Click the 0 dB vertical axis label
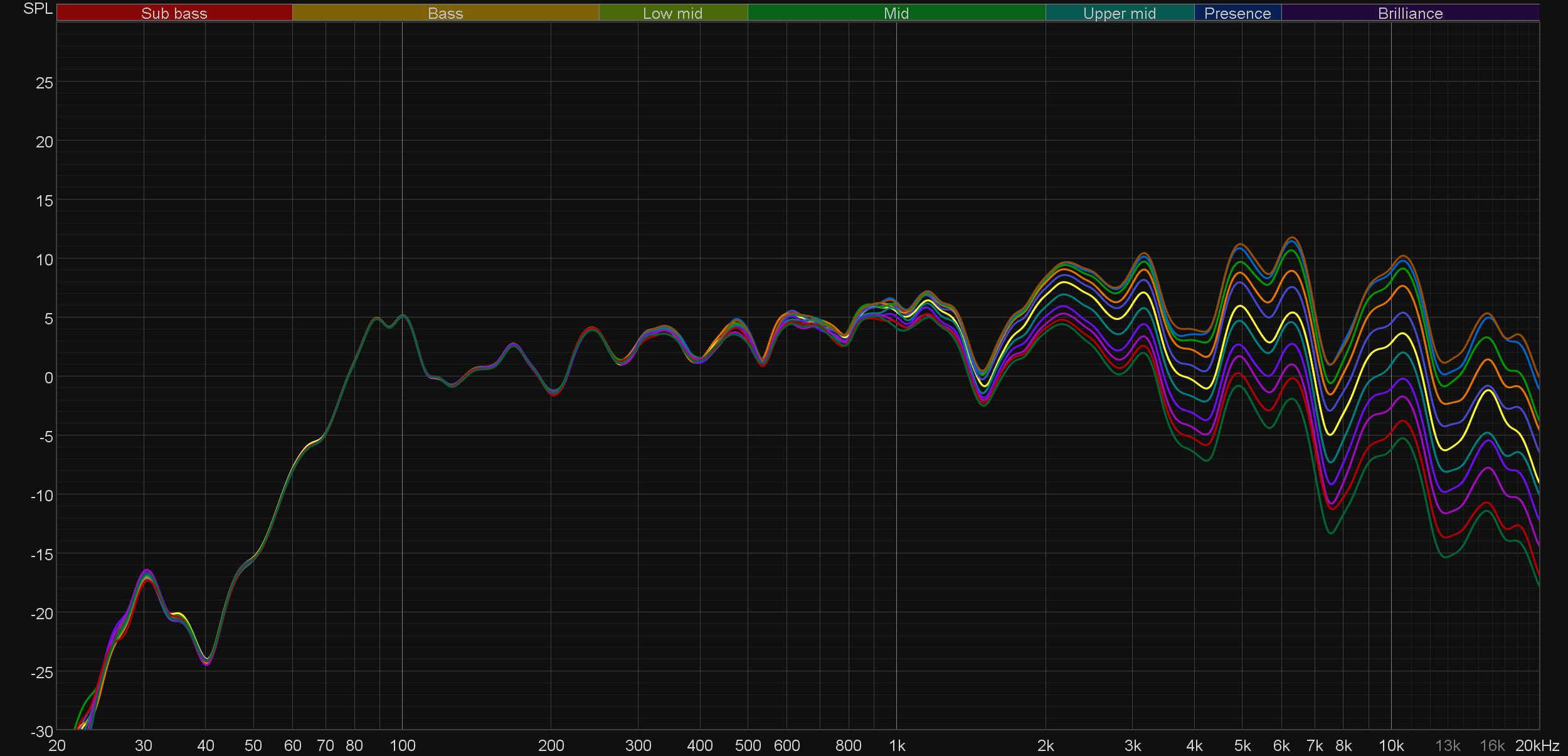The height and width of the screenshot is (756, 1568). [48, 378]
